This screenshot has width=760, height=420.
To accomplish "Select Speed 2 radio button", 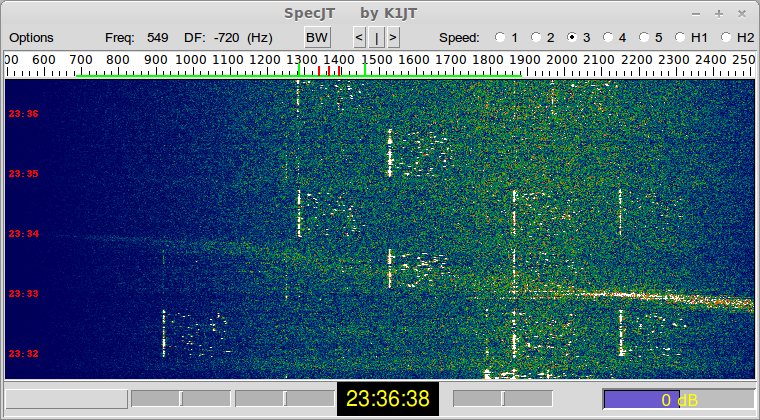I will click(x=536, y=37).
